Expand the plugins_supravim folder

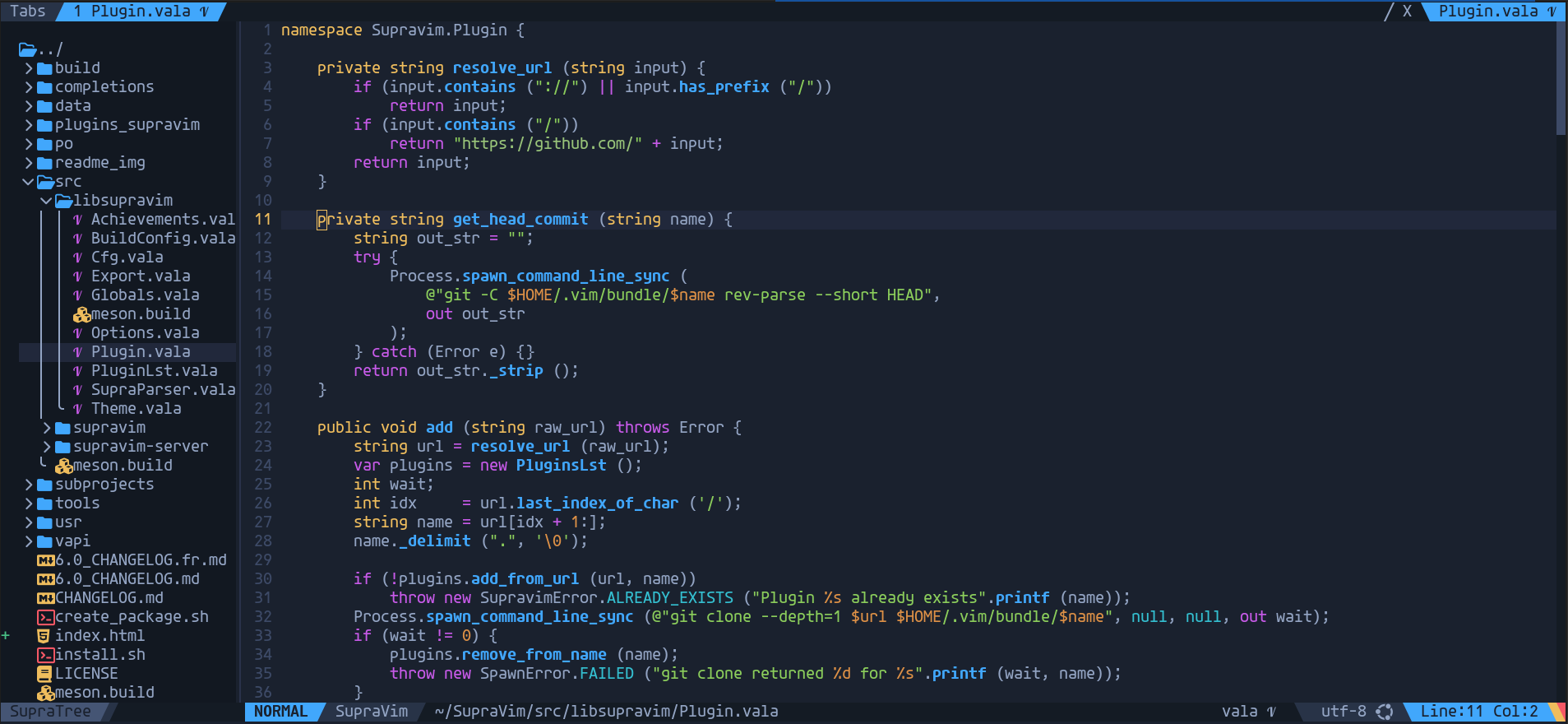click(x=29, y=125)
